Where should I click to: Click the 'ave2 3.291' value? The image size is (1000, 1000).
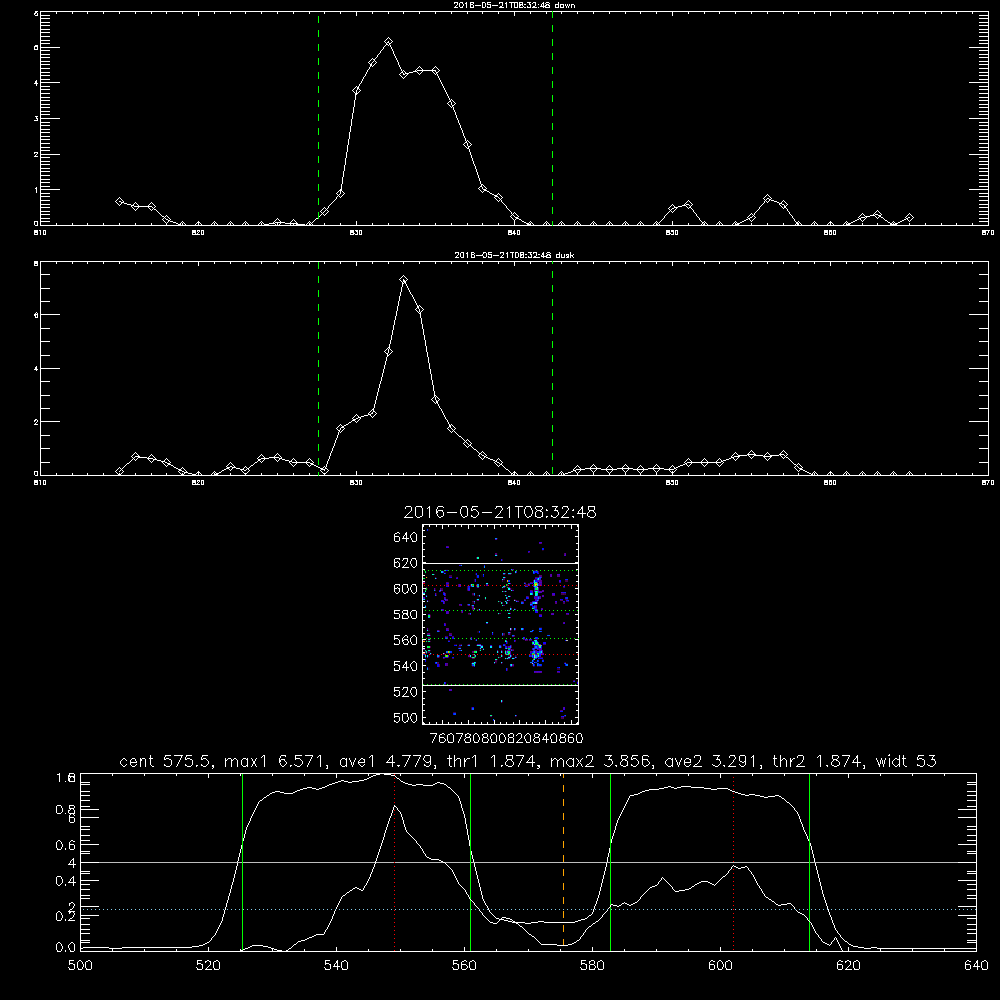pos(712,761)
